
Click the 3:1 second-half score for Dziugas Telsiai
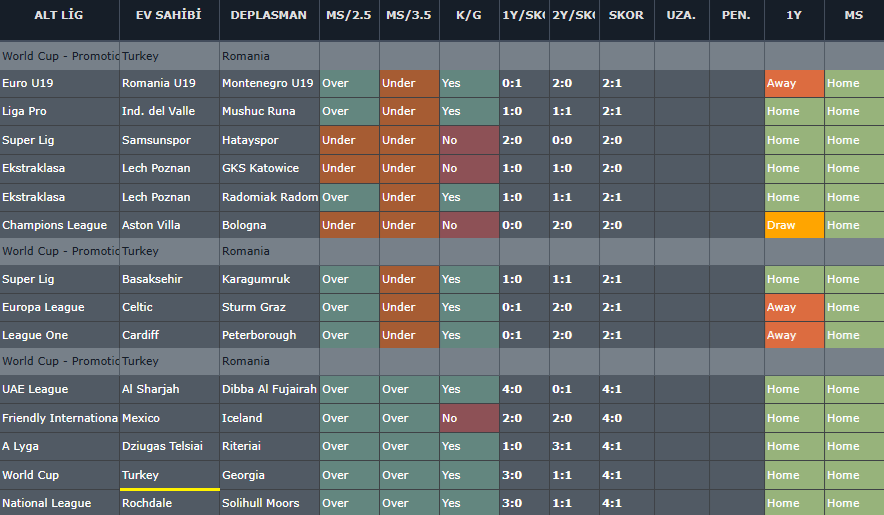(x=574, y=446)
